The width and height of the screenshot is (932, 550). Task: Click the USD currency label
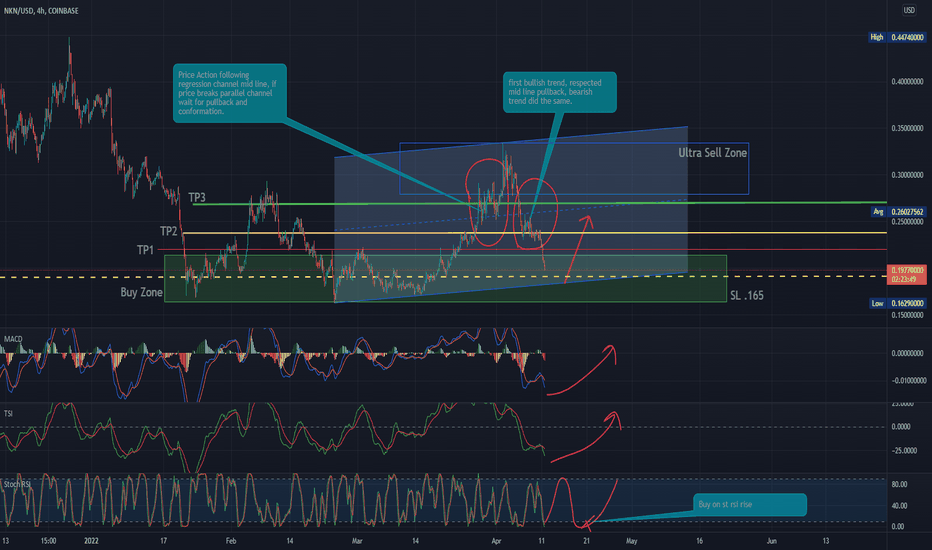tap(909, 10)
